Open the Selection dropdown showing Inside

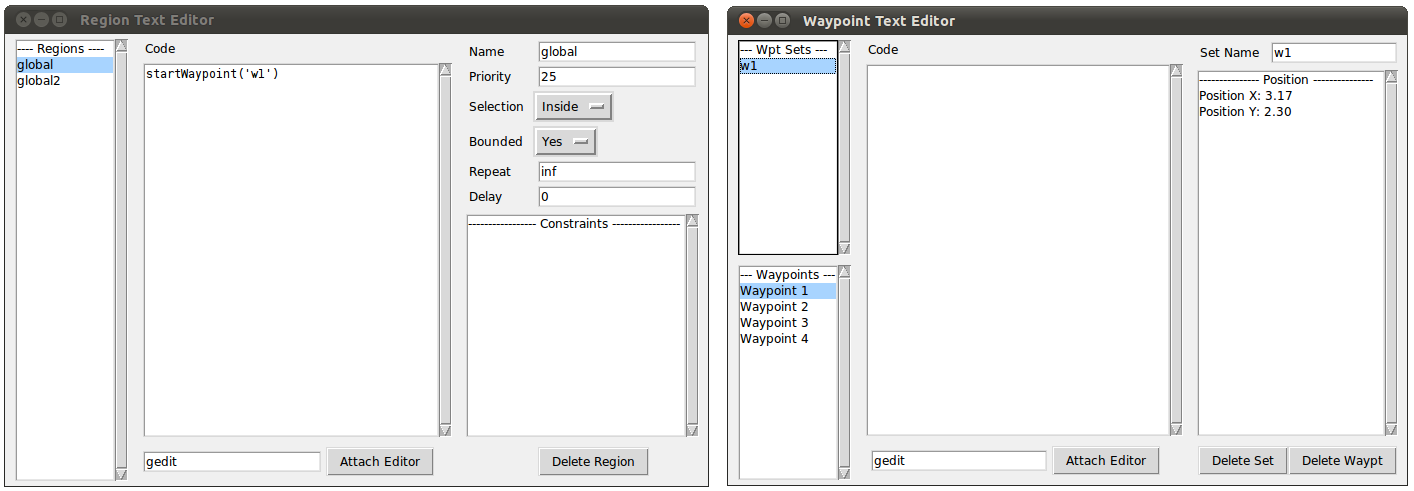click(x=574, y=107)
